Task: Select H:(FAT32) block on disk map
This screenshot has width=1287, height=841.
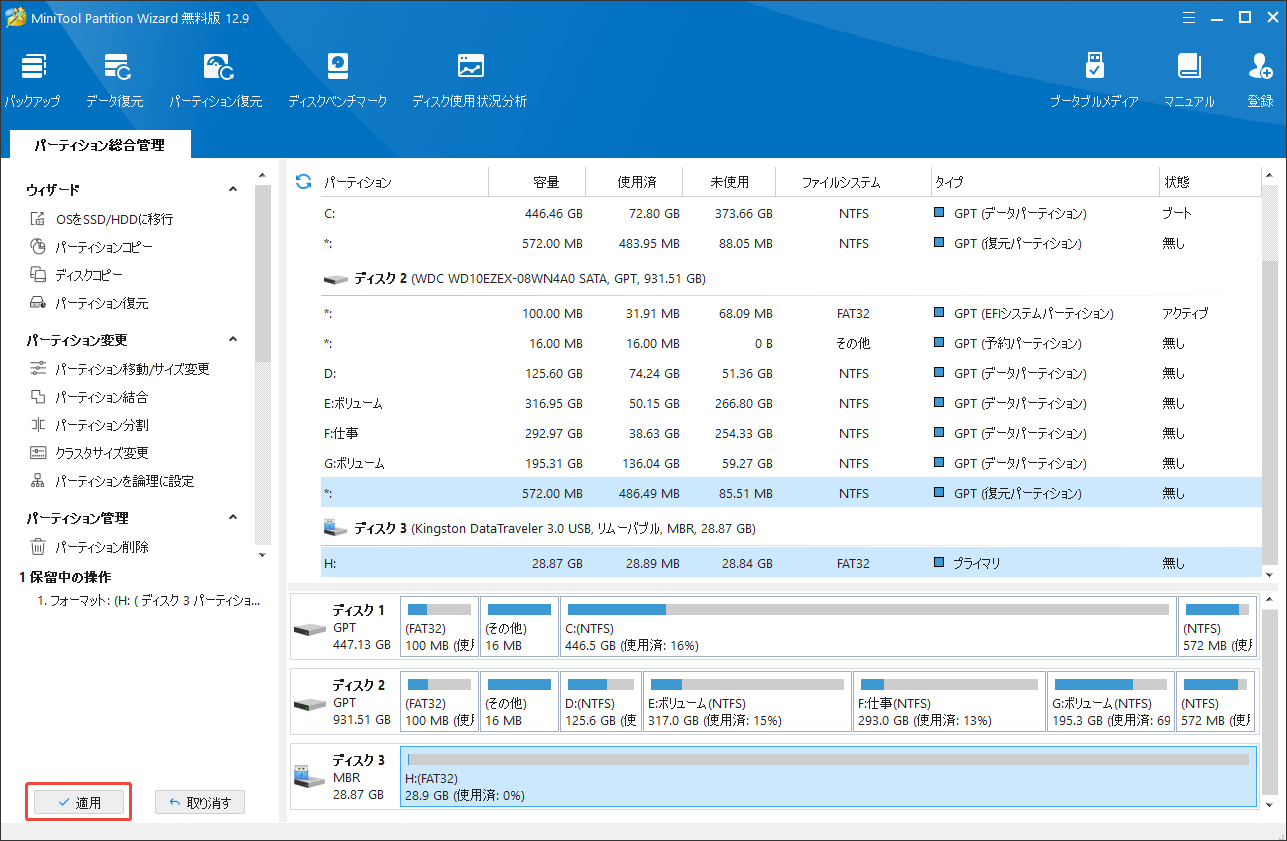Action: [827, 777]
